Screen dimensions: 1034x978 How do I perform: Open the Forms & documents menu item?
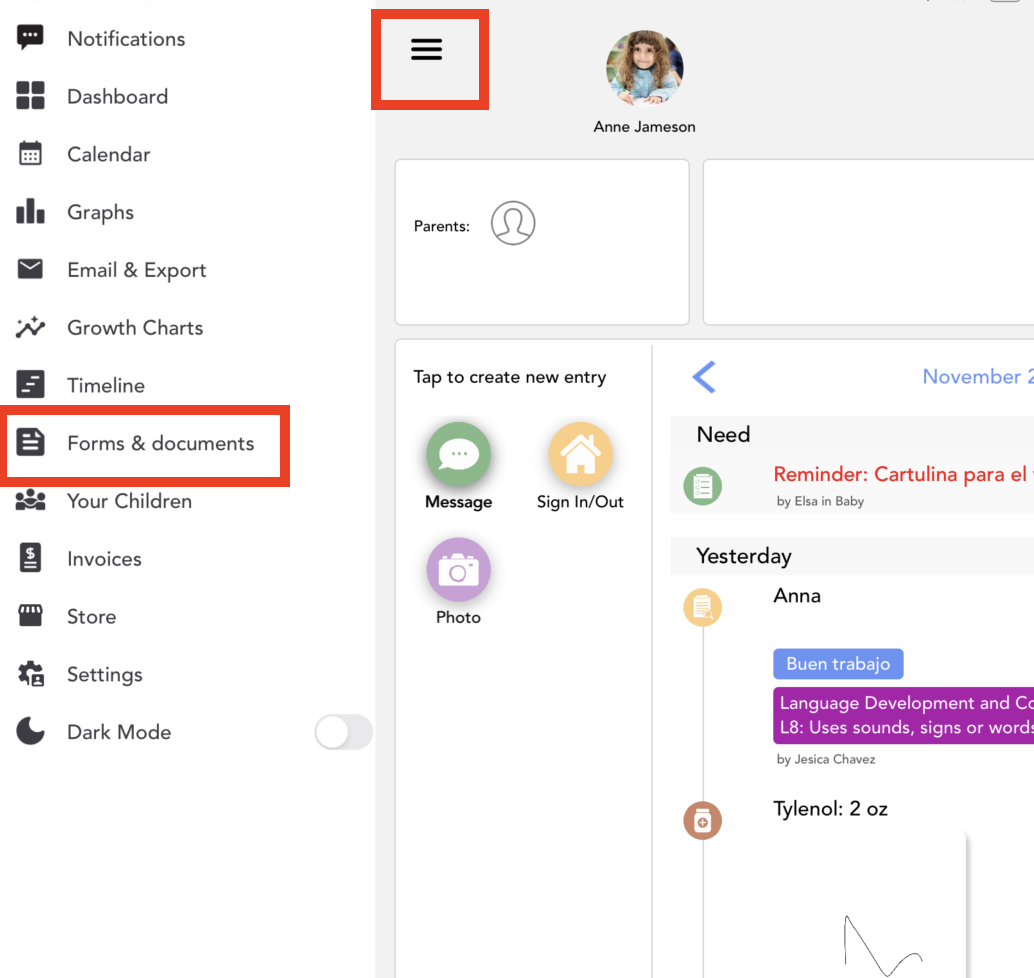[x=160, y=443]
